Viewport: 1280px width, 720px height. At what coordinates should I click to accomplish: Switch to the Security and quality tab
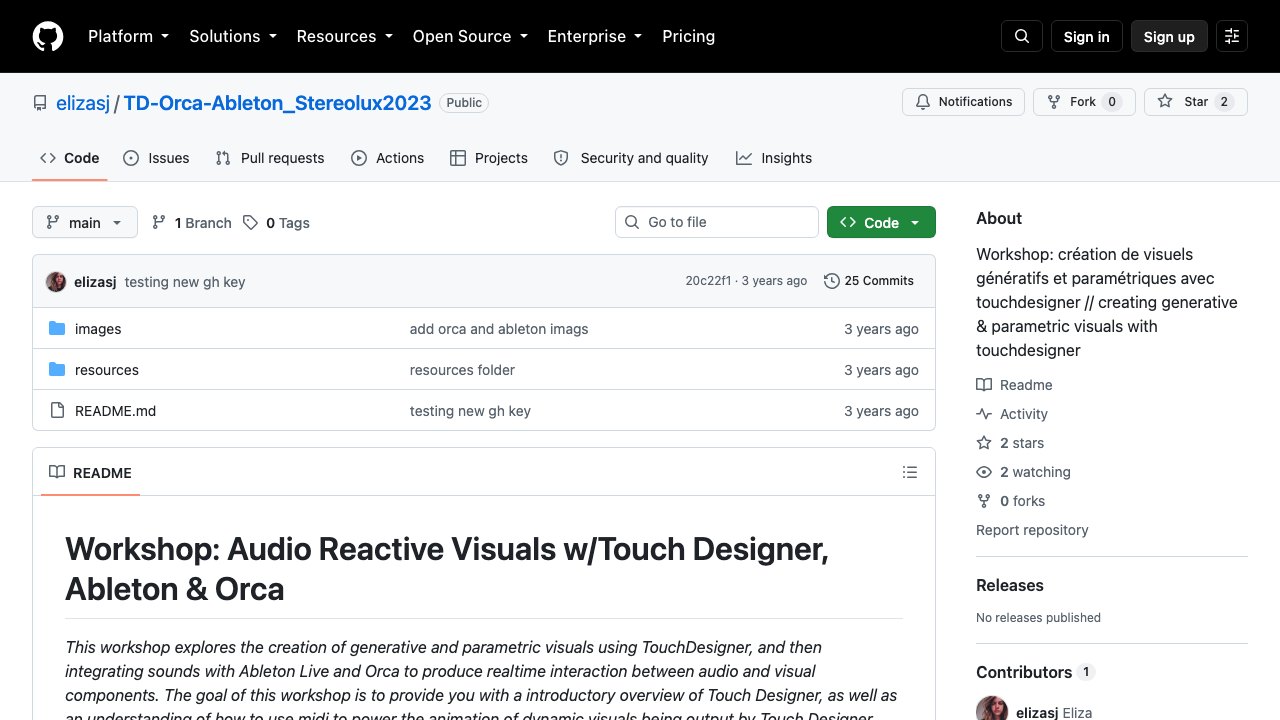(631, 158)
